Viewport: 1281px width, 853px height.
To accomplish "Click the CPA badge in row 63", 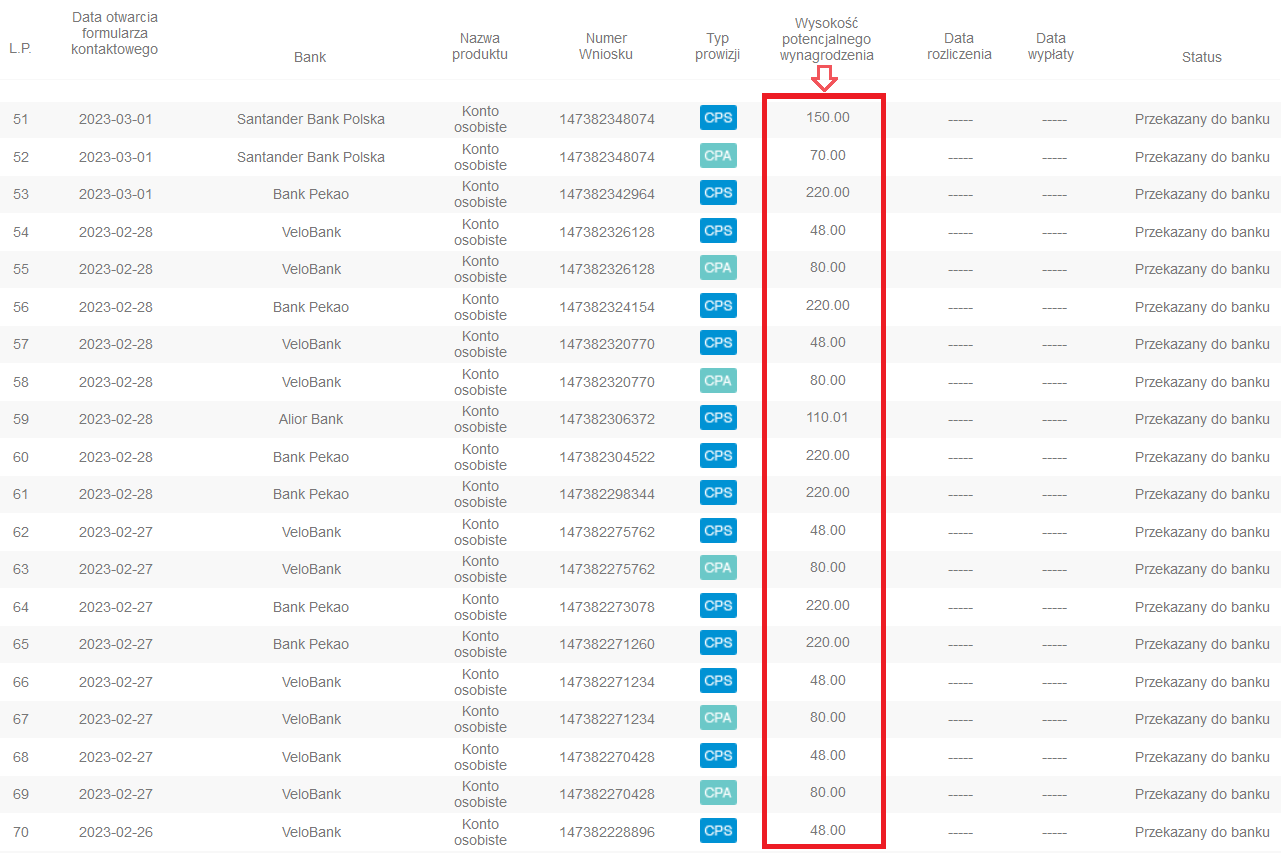I will (718, 568).
